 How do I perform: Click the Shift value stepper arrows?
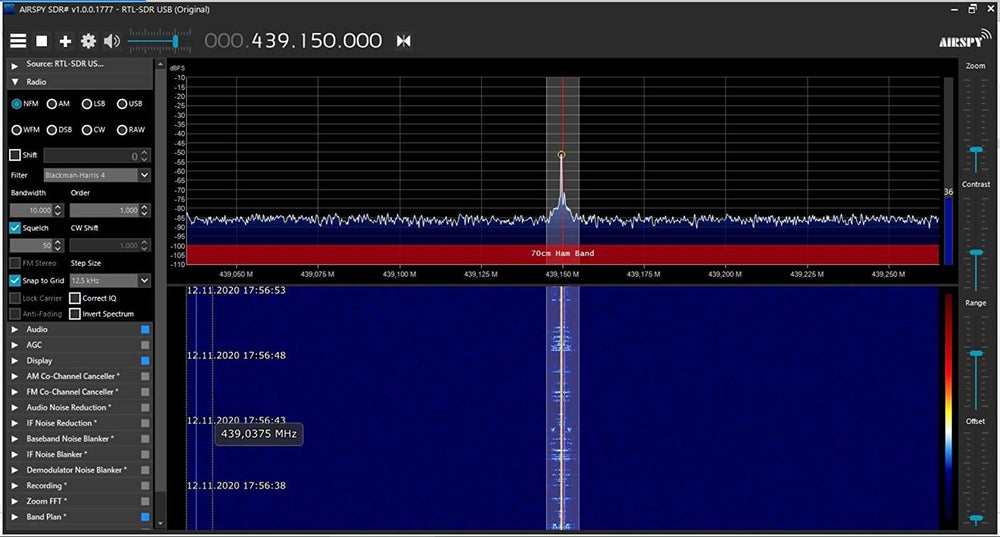145,156
